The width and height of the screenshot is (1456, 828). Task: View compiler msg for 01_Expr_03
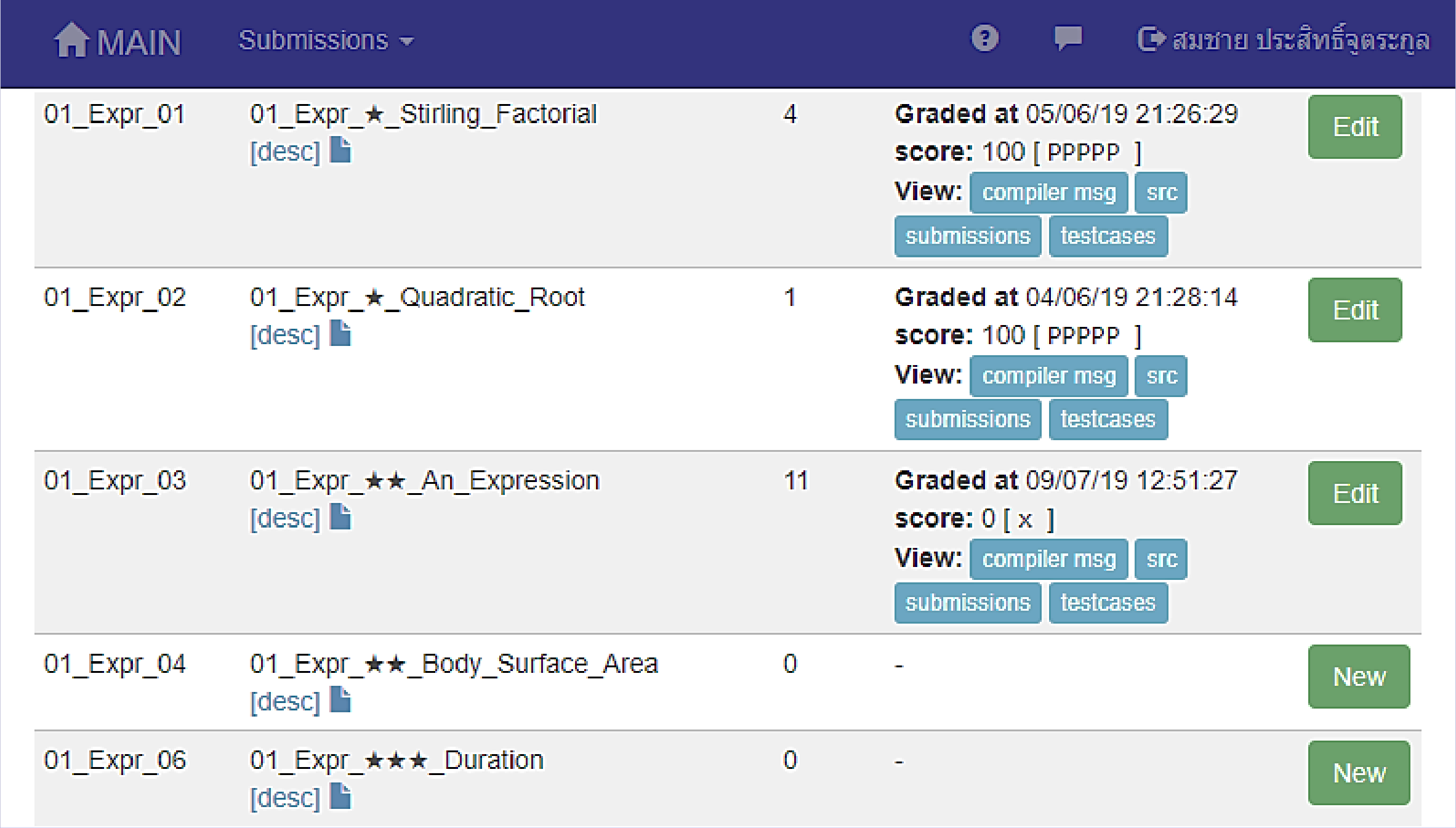1049,560
